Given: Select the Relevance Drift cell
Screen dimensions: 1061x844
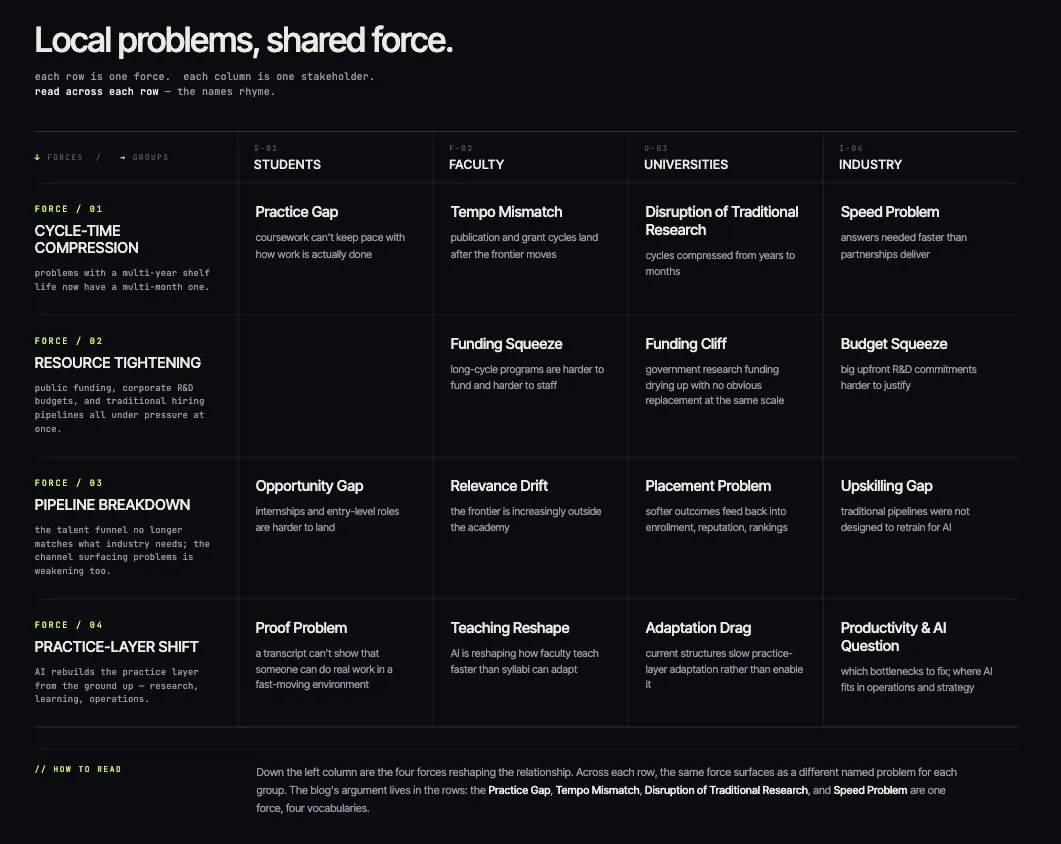Looking at the screenshot, I should (530, 528).
